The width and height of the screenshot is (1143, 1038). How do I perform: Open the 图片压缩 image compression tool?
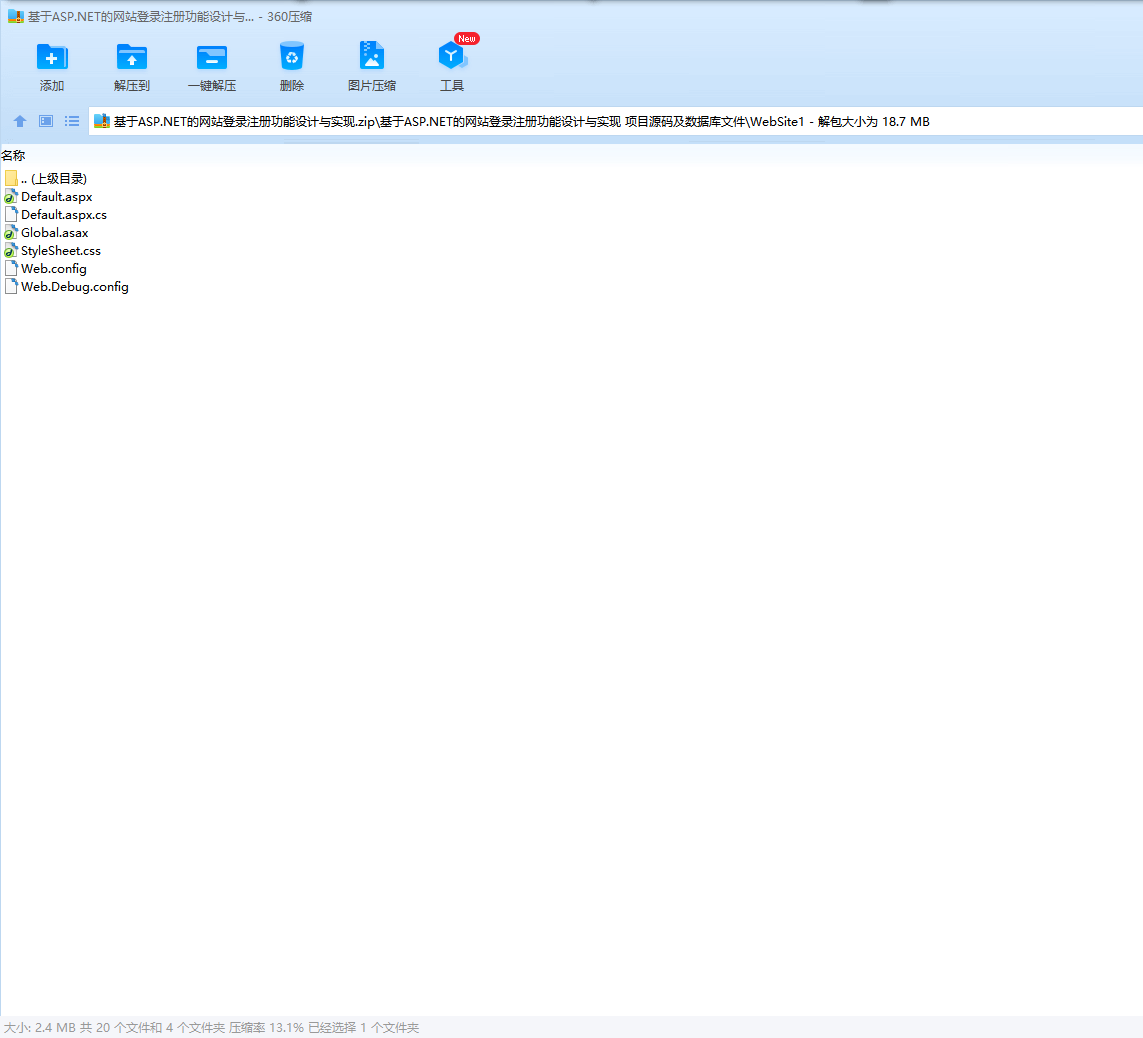click(372, 55)
